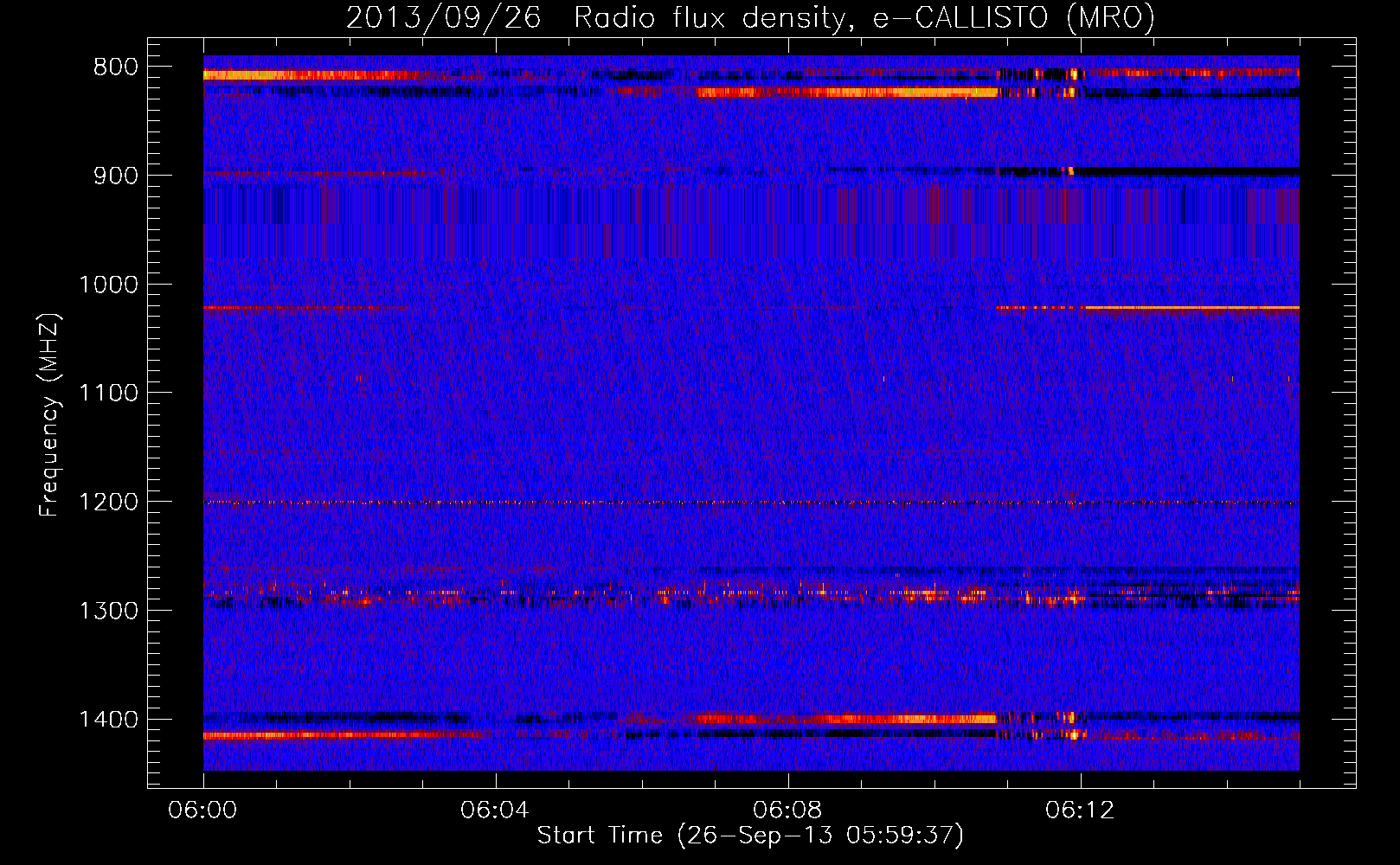Select the 1200 frequency tick label
The width and height of the screenshot is (1400, 865).
click(x=109, y=502)
